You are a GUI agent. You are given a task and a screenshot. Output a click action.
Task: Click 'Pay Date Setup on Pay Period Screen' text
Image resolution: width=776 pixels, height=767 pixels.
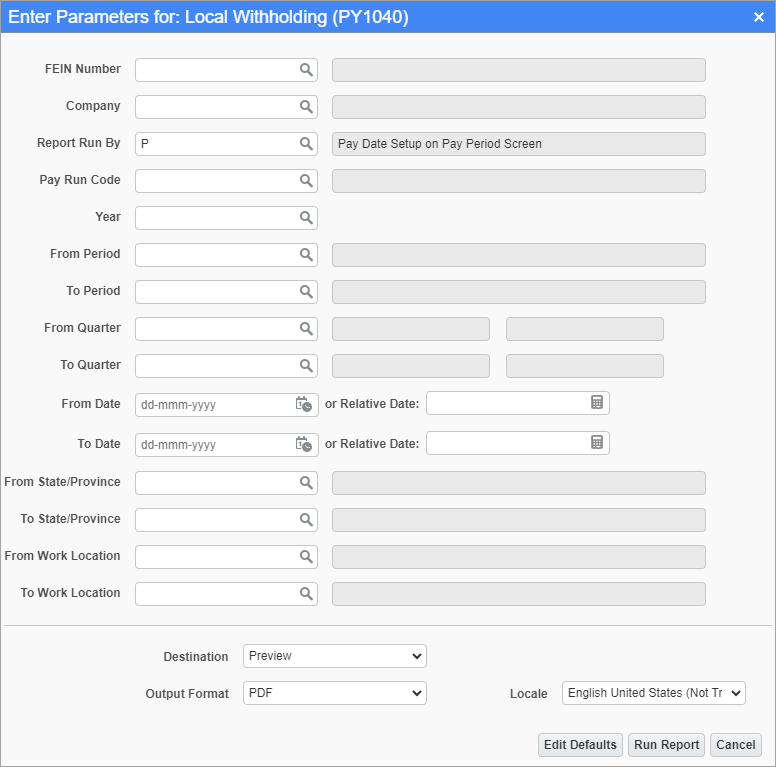(439, 144)
